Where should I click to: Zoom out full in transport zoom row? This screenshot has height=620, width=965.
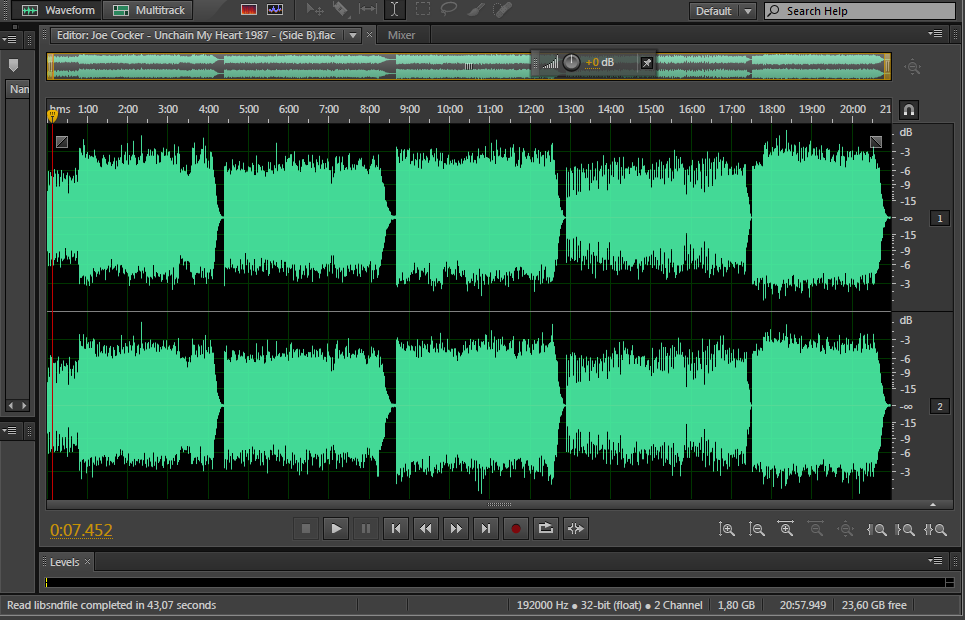(x=846, y=529)
